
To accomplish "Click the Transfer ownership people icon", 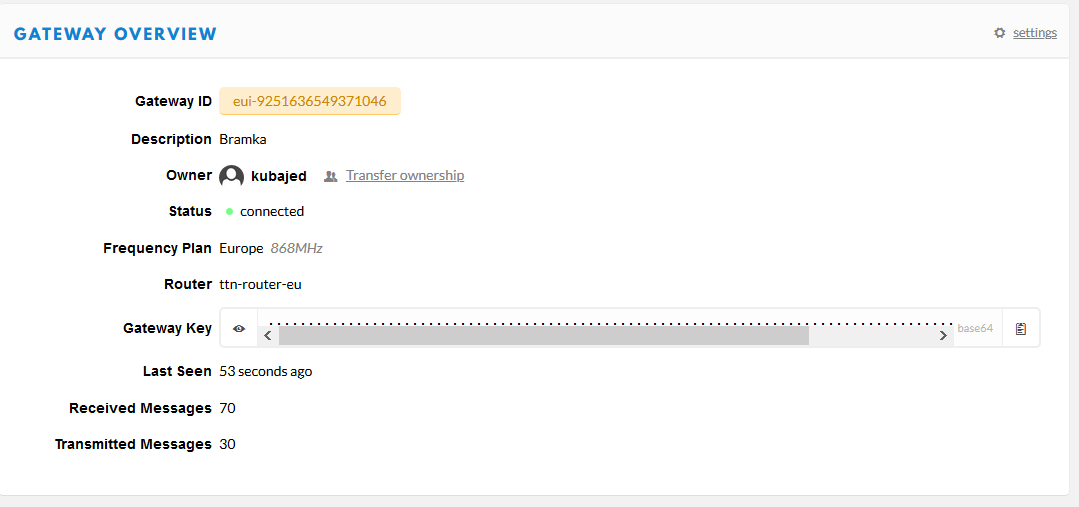I will point(331,176).
